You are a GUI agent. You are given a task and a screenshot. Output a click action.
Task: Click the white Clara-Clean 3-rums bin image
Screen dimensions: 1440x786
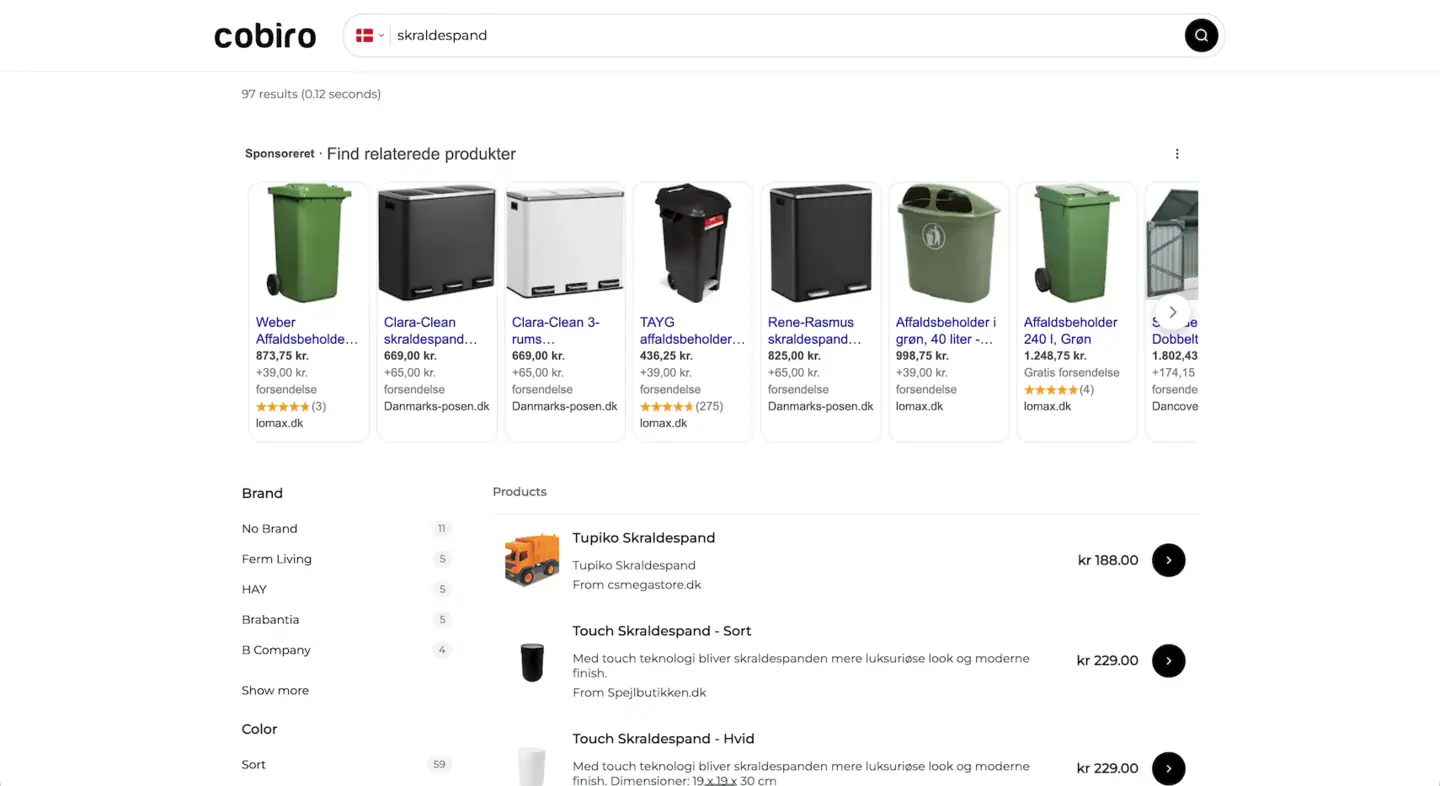point(565,243)
